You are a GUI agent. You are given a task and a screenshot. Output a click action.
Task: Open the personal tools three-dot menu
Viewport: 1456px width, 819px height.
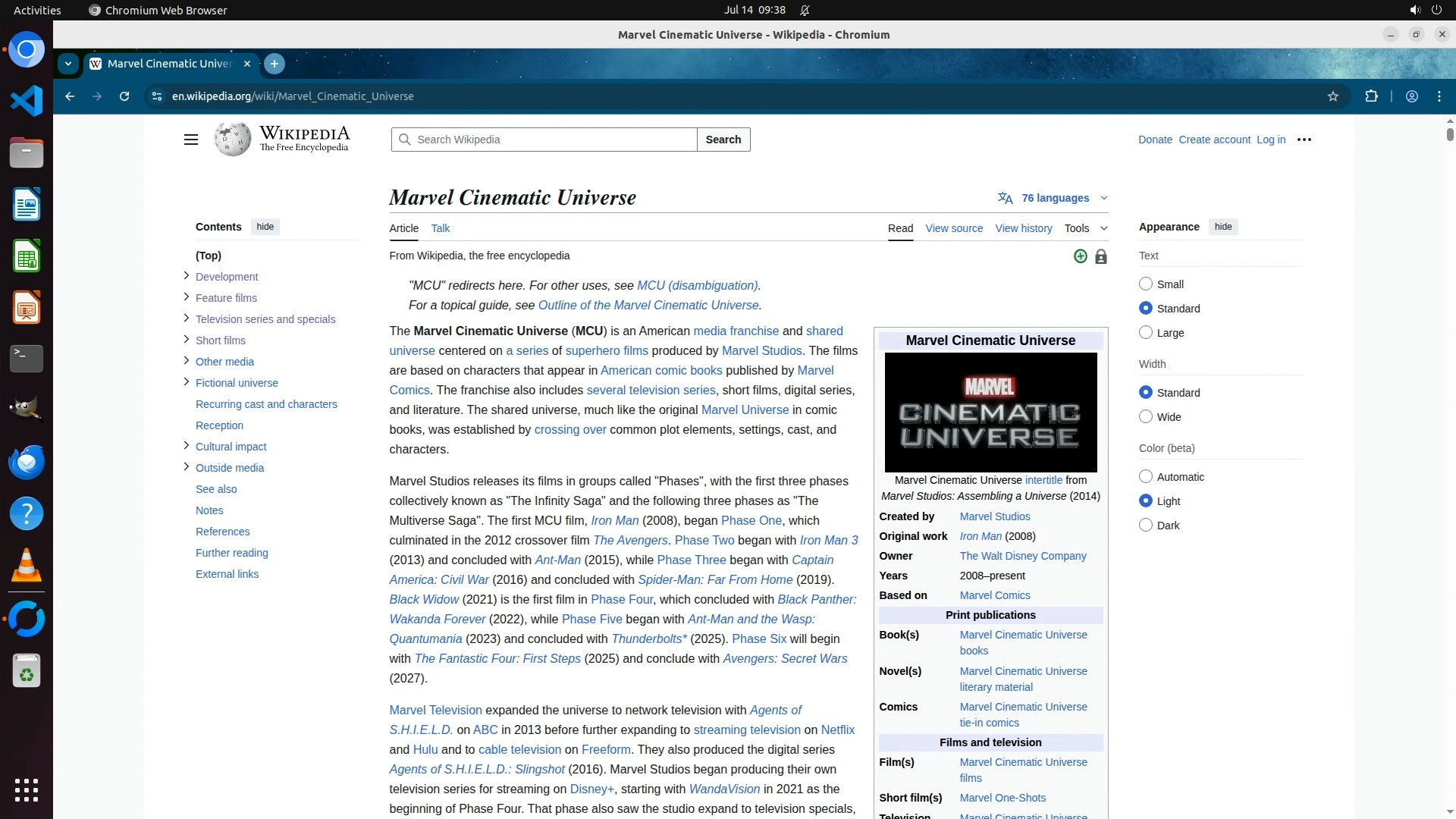pyautogui.click(x=1304, y=140)
